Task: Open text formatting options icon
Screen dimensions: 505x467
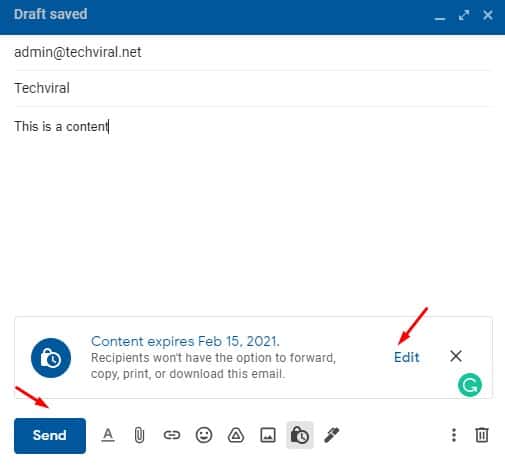Action: coord(108,435)
